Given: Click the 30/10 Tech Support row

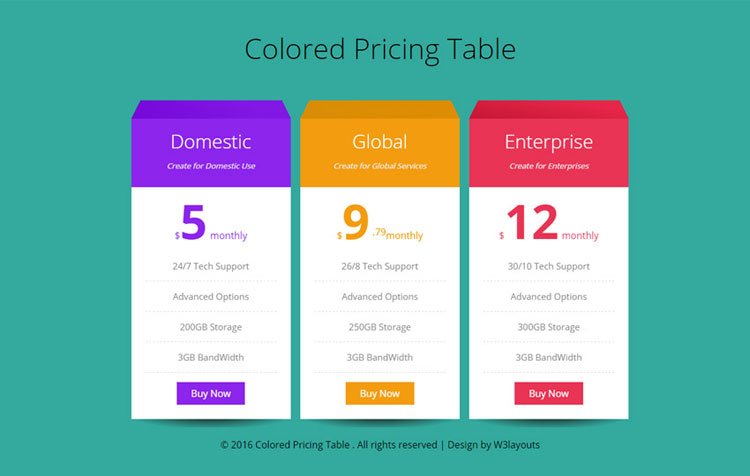Looking at the screenshot, I should point(549,266).
